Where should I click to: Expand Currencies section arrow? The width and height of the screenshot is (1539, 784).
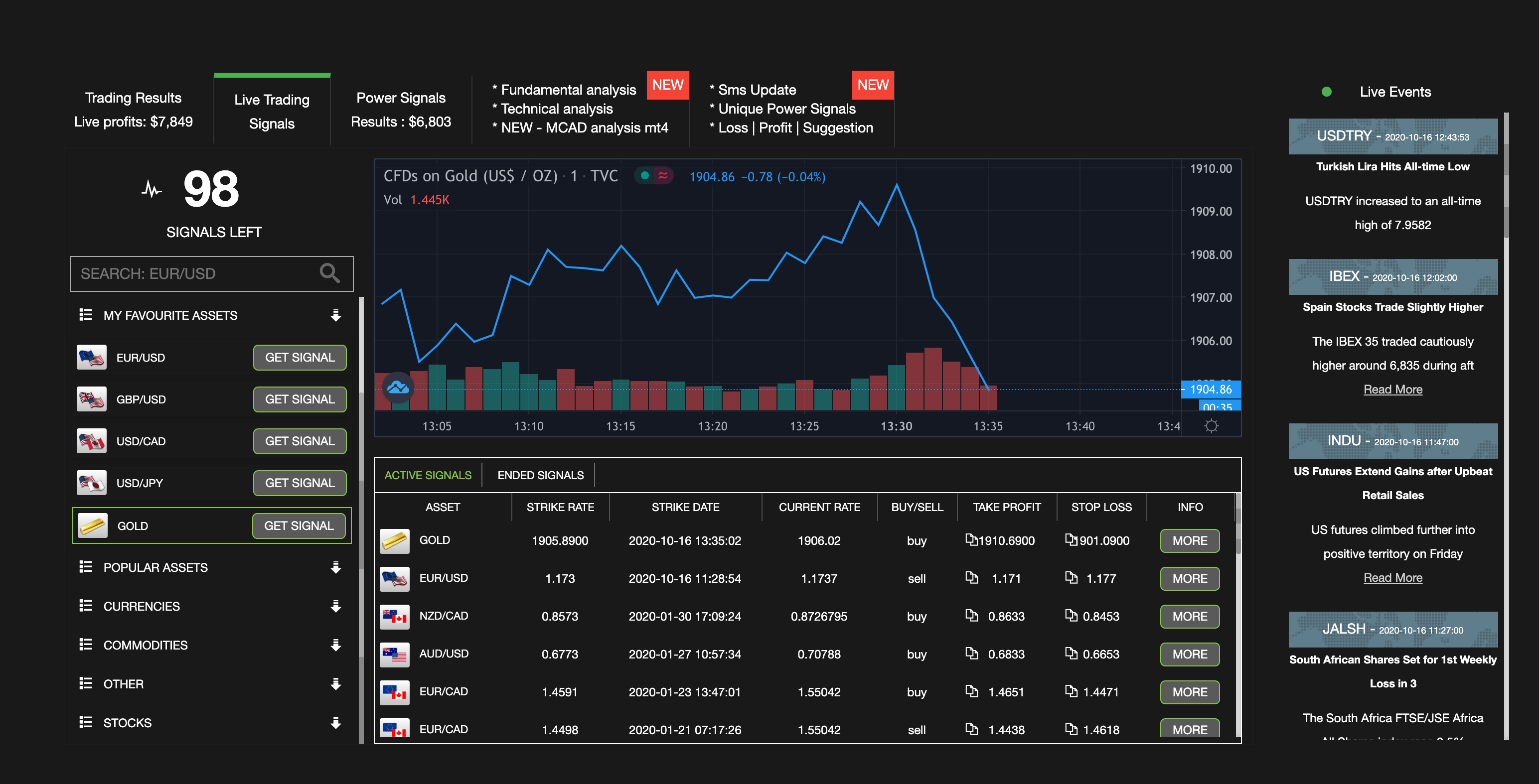tap(336, 606)
